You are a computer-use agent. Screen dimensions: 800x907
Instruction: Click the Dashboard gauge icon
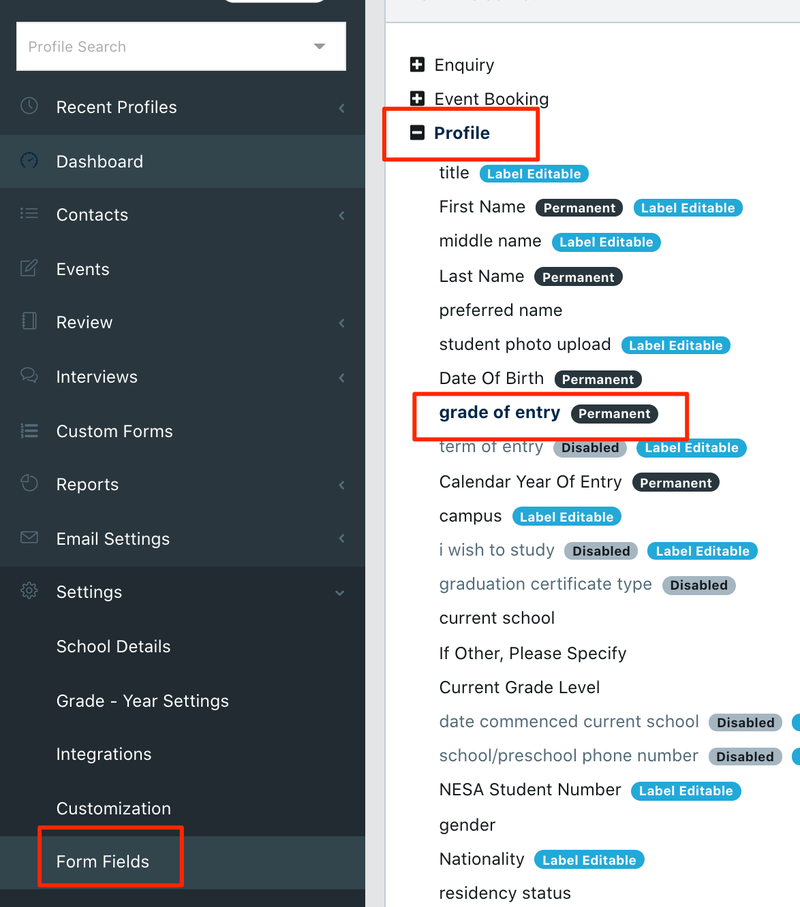(29, 161)
